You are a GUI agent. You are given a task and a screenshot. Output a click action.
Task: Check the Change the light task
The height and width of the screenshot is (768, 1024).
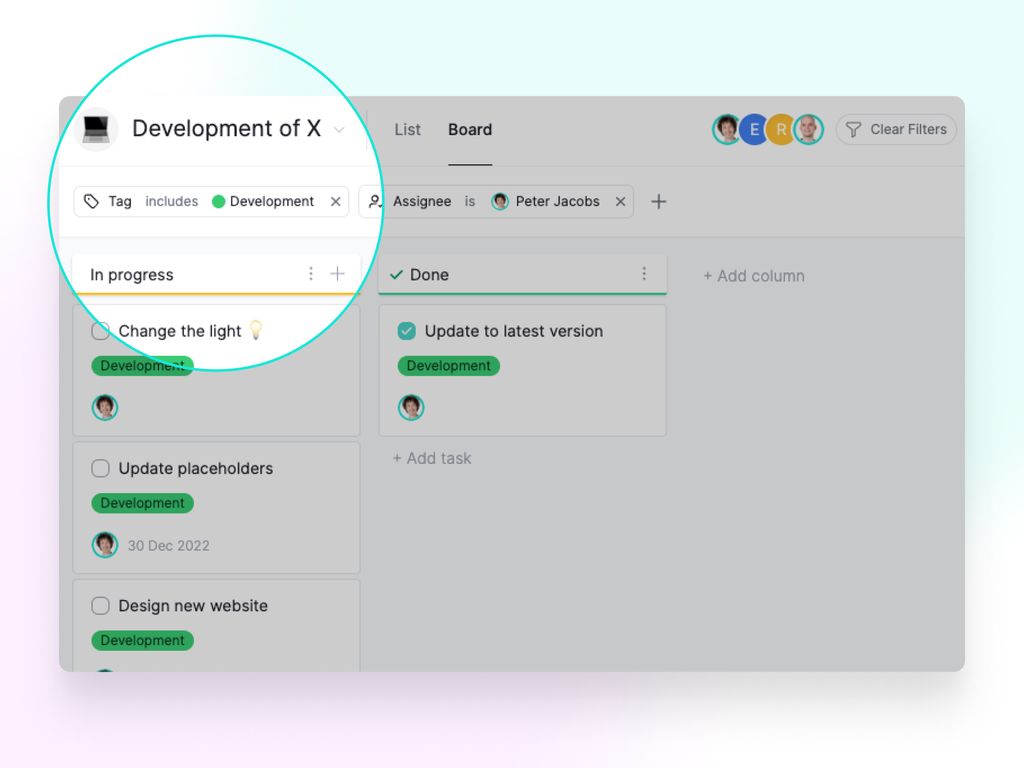(101, 331)
